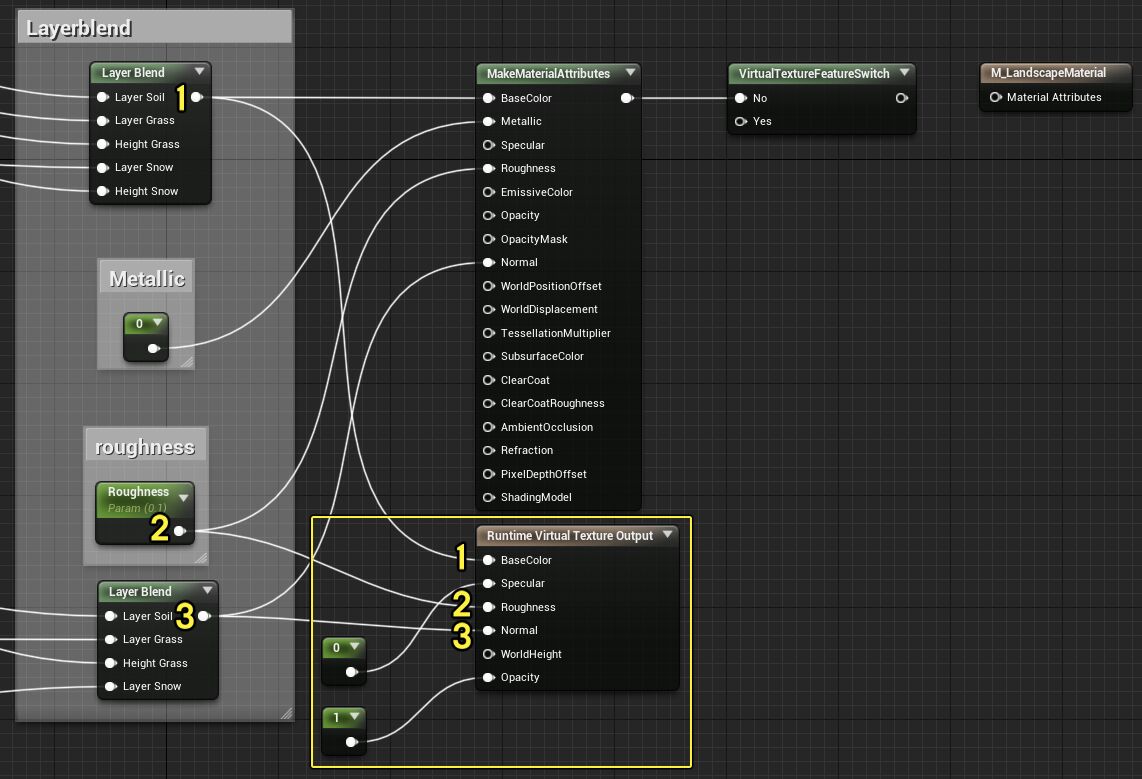Click the Roughness parameter node's output pin
This screenshot has width=1142, height=779.
[x=180, y=531]
